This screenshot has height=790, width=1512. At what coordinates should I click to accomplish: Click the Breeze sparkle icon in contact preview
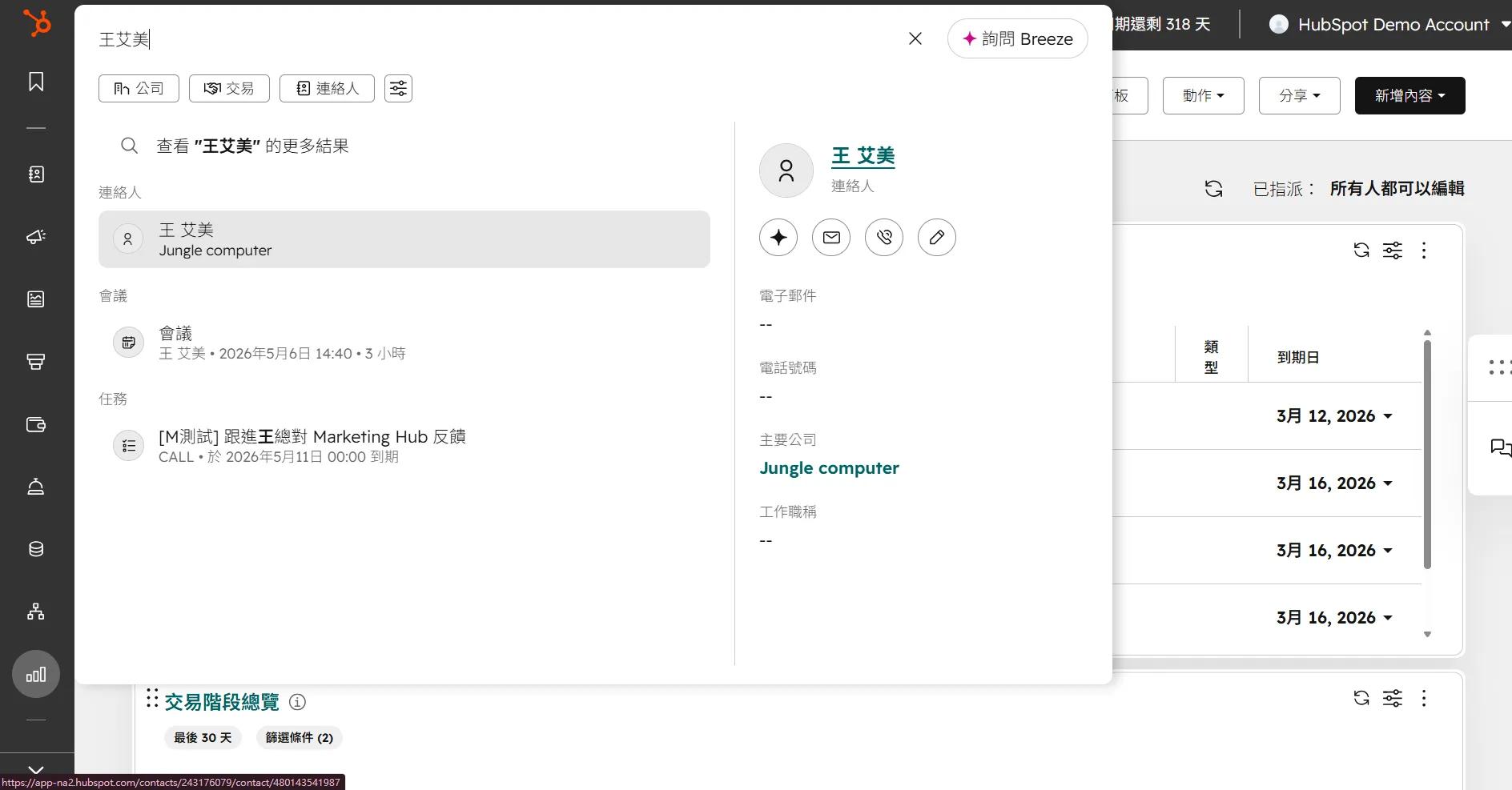(778, 237)
